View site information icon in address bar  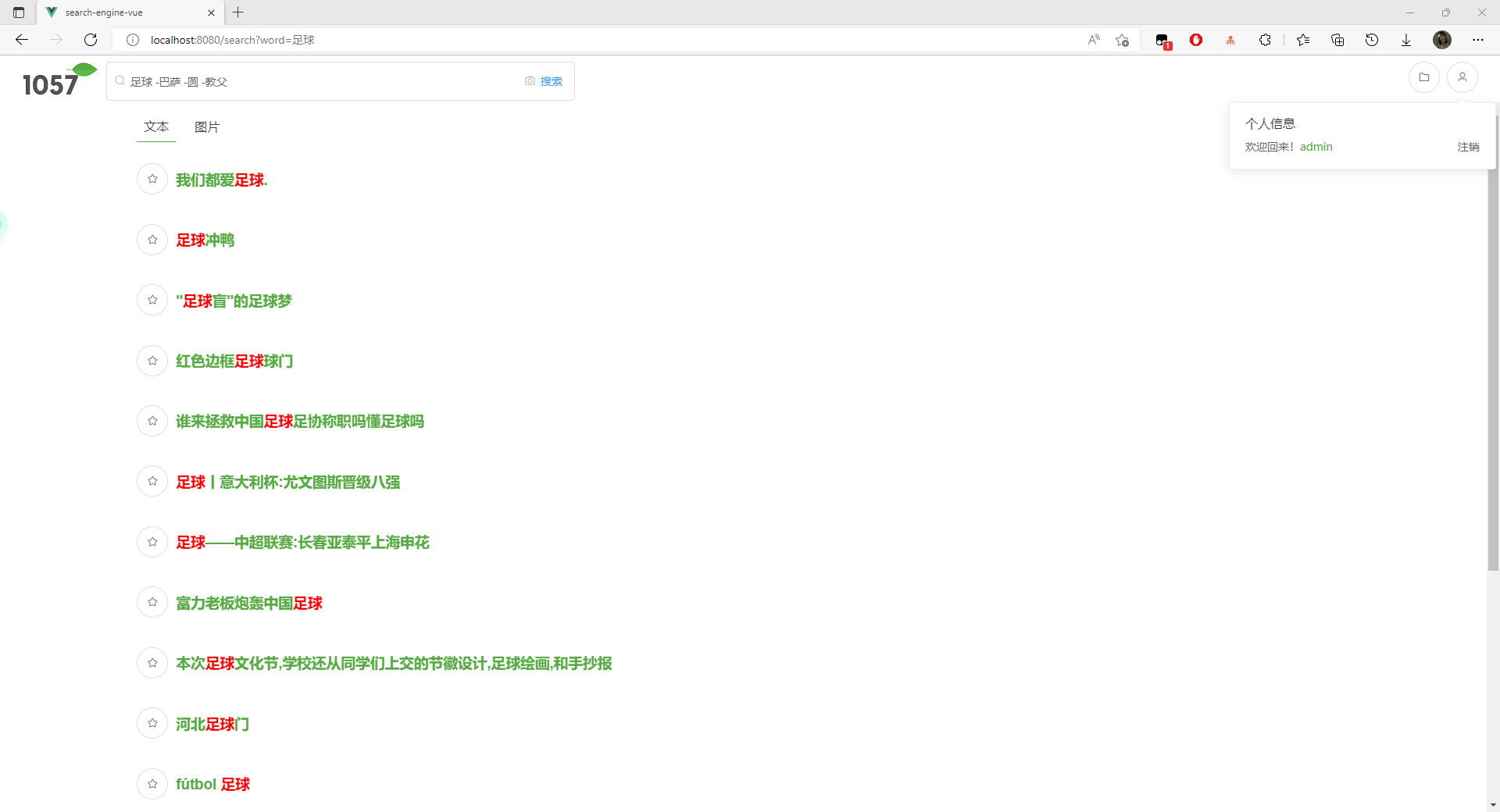tap(133, 40)
